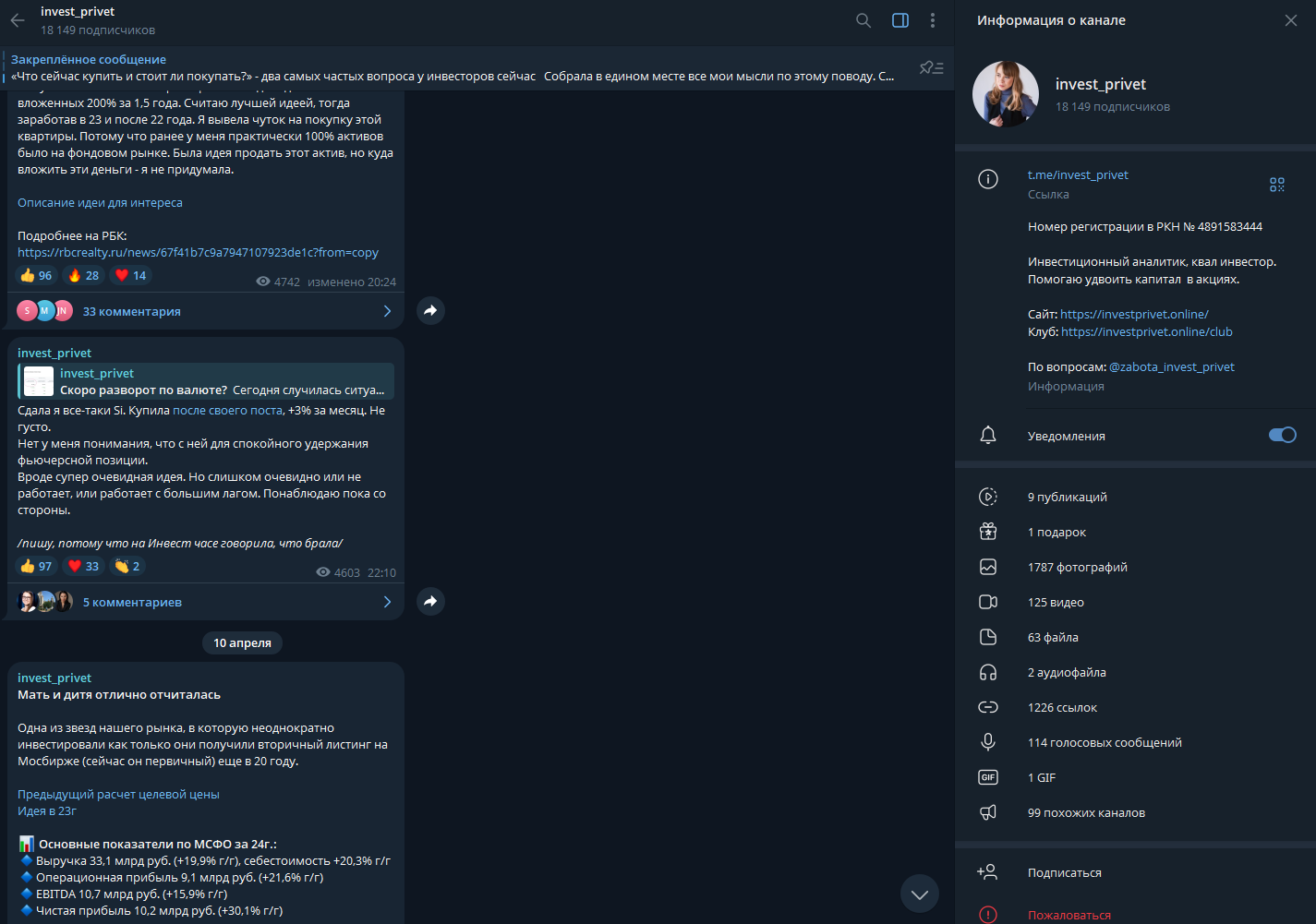Add thumbs-up reaction with 96
The width and height of the screenshot is (1316, 924).
36,275
